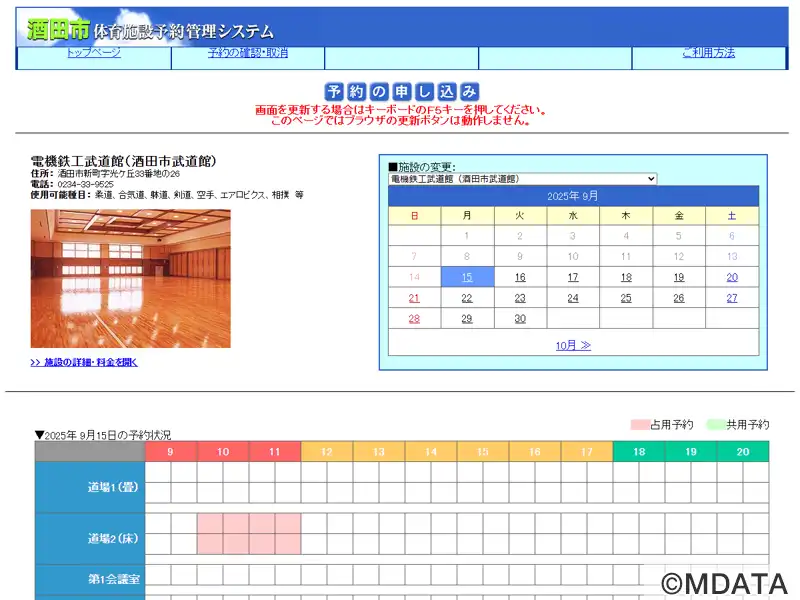The width and height of the screenshot is (800, 600).
Task: Select Saturday September 27 in calendar
Action: [x=732, y=298]
